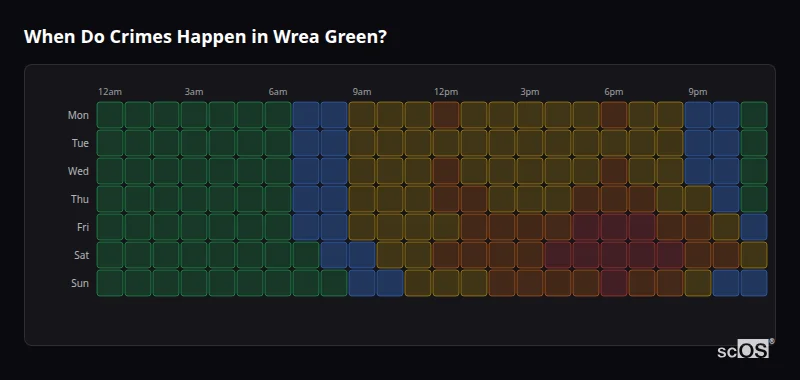Click the Mon row label
Image resolution: width=800 pixels, height=380 pixels.
click(x=78, y=115)
